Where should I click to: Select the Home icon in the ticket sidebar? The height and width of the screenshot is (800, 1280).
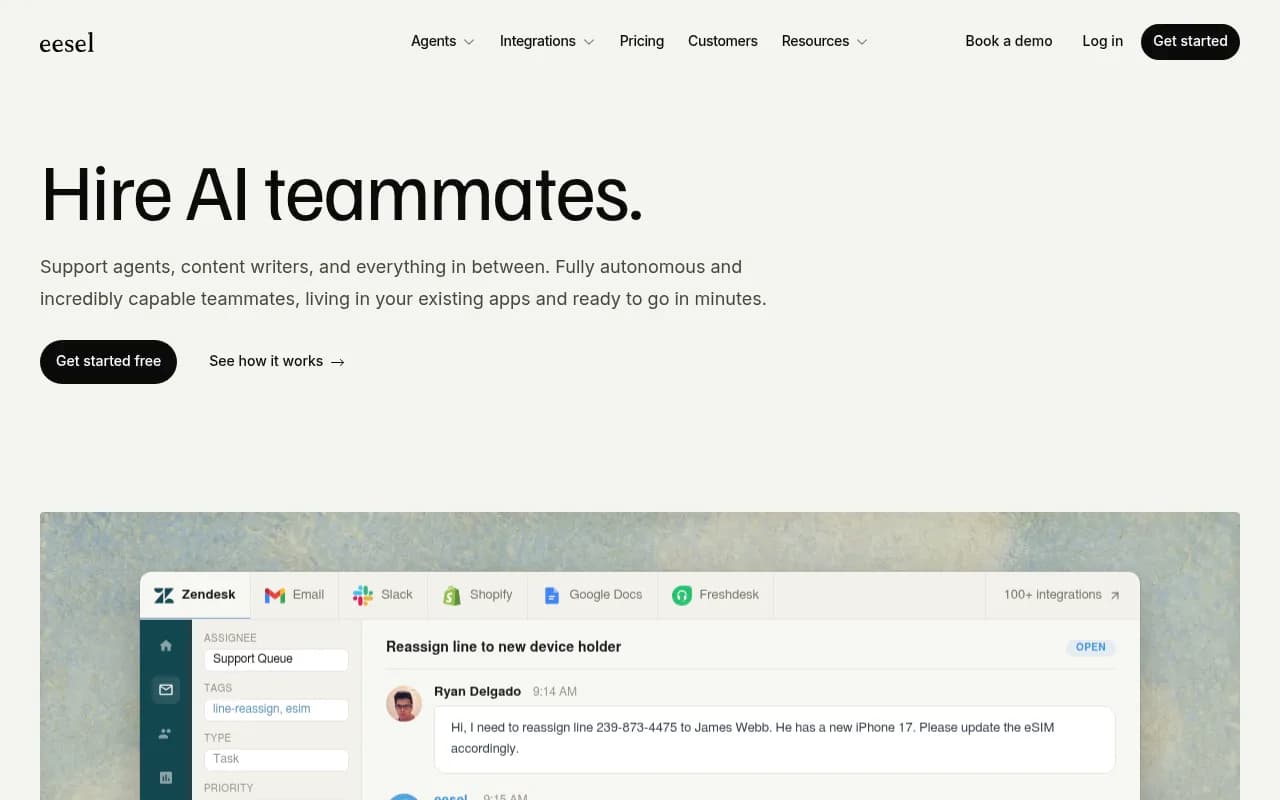click(166, 645)
